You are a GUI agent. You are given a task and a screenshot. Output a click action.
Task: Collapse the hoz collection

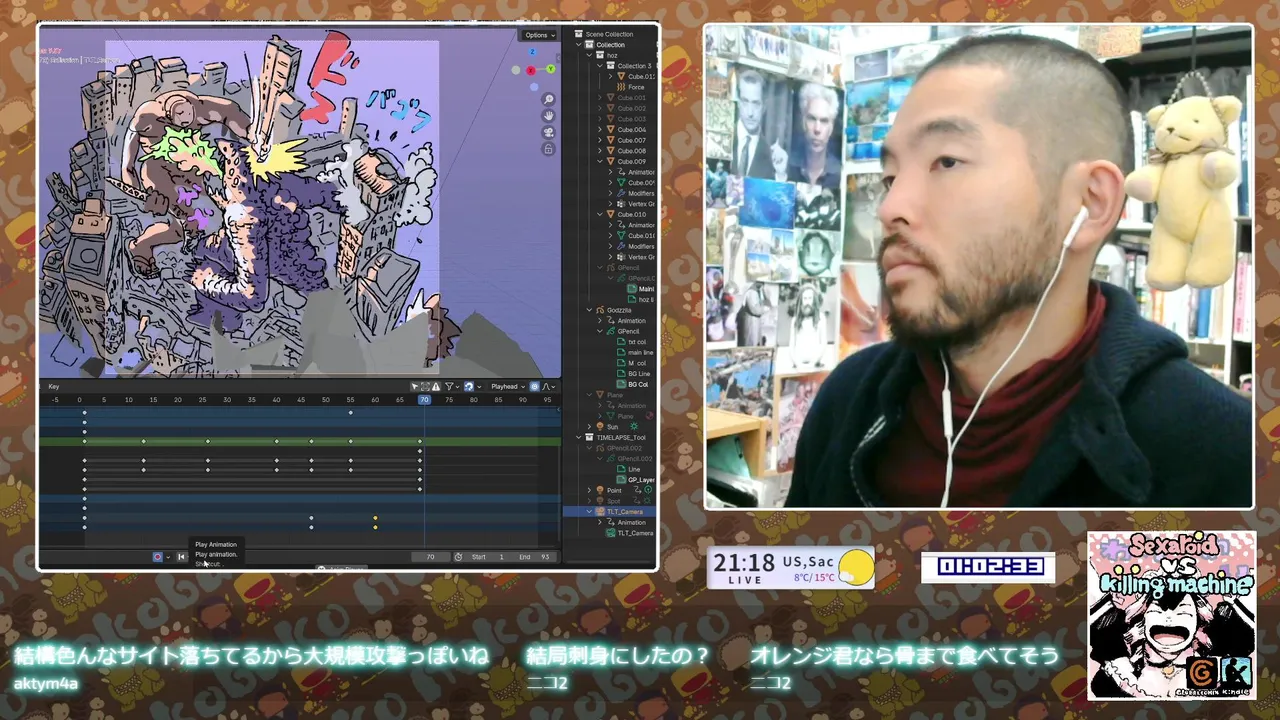[x=589, y=55]
